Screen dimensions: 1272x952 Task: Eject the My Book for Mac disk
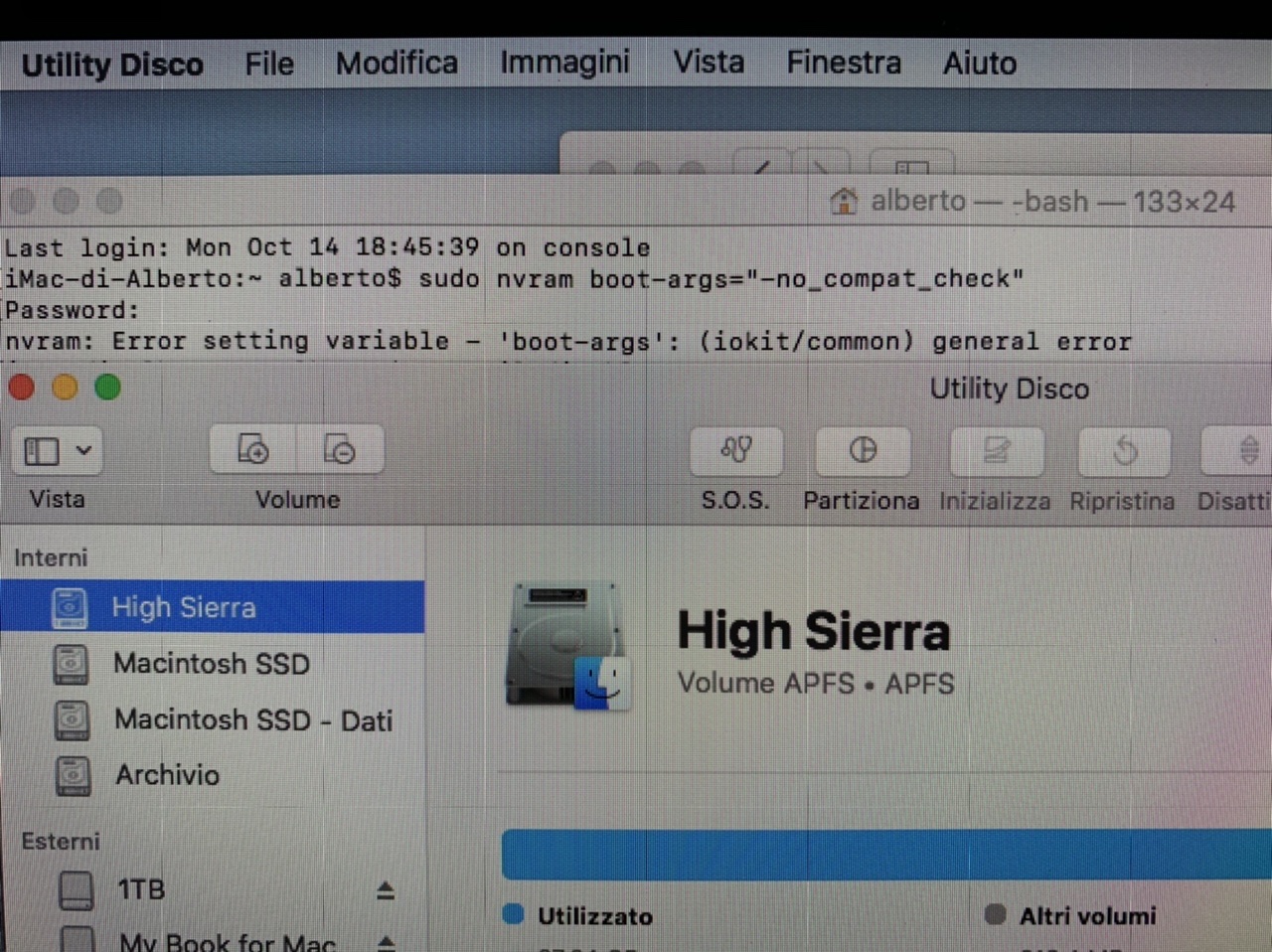coord(387,942)
